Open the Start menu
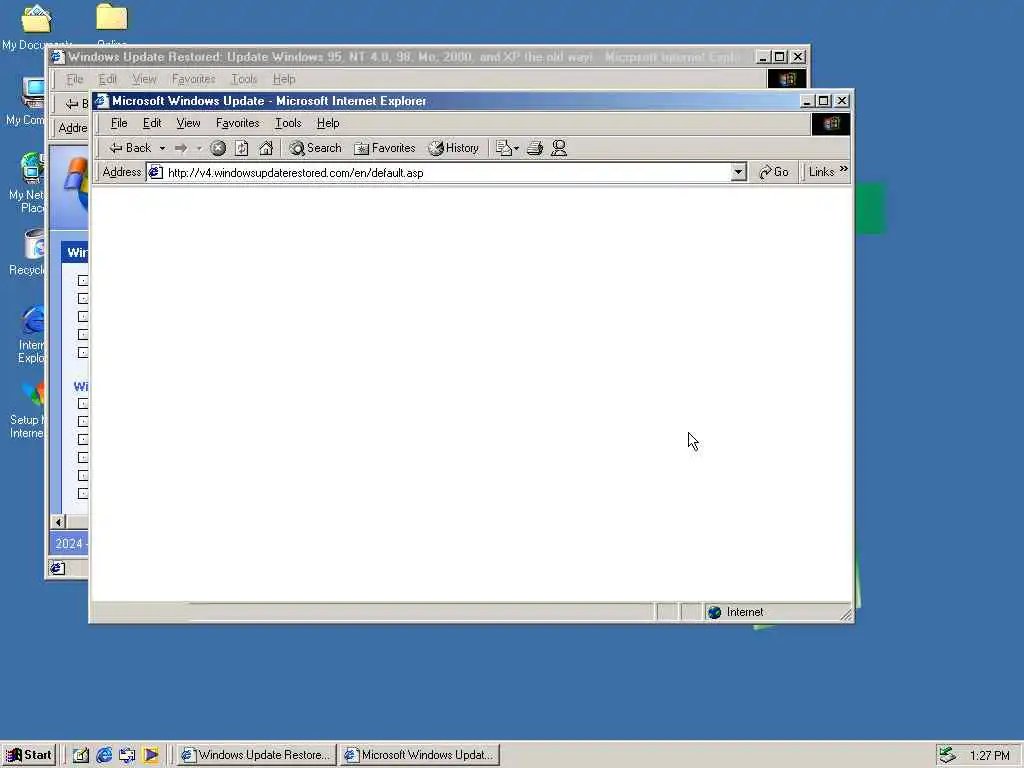The width and height of the screenshot is (1024, 768). pyautogui.click(x=29, y=755)
